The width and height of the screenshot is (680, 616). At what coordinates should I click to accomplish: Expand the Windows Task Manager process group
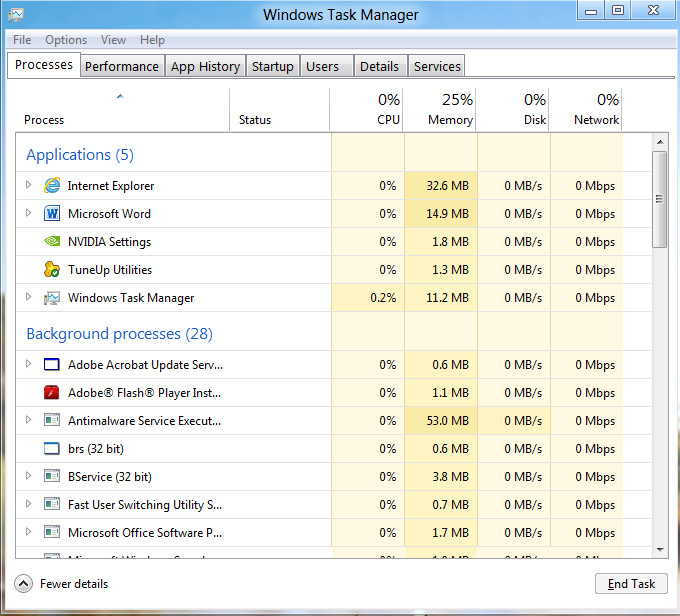[x=28, y=297]
